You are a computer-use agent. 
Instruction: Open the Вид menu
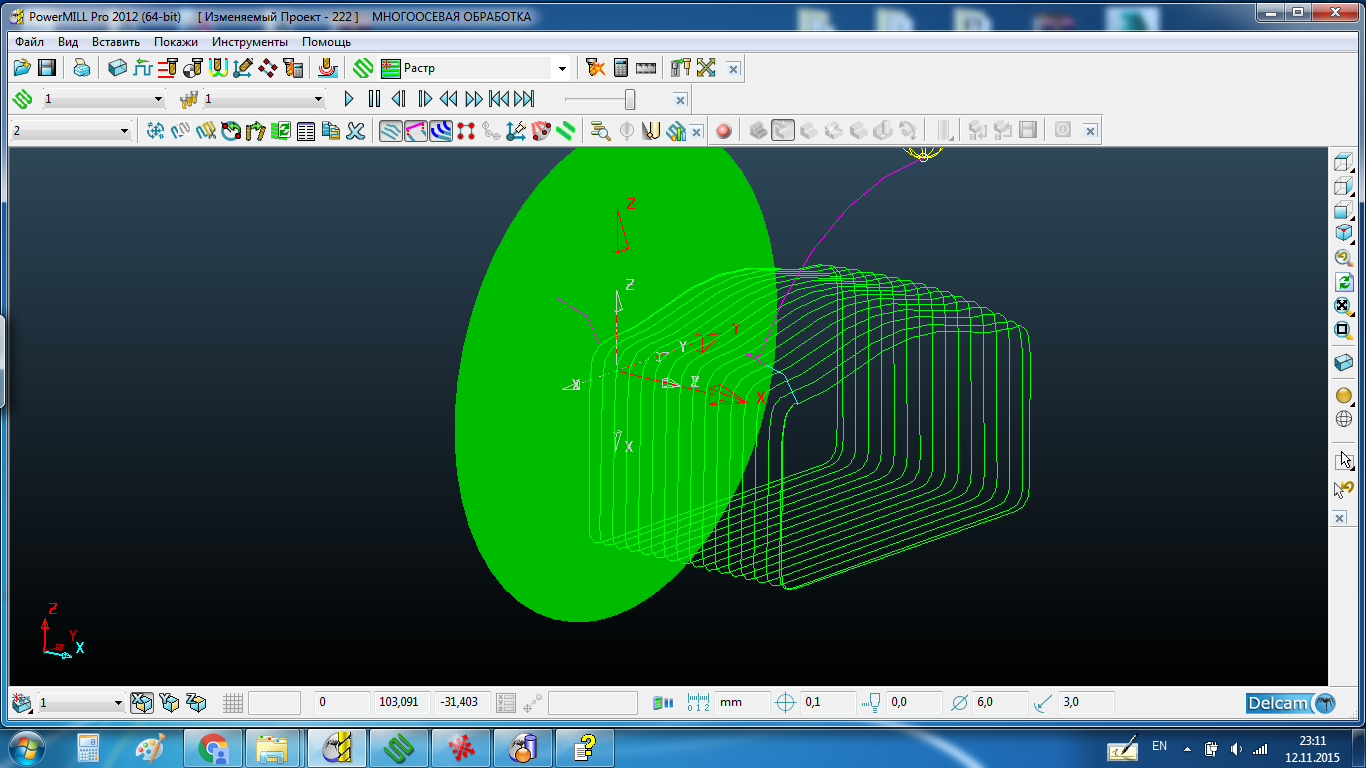68,42
